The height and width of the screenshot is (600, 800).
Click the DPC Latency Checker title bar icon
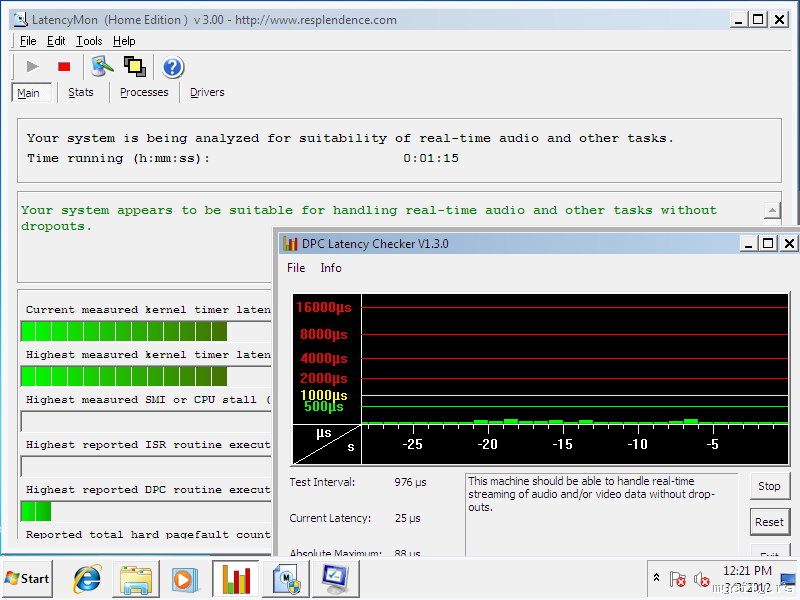tap(290, 244)
